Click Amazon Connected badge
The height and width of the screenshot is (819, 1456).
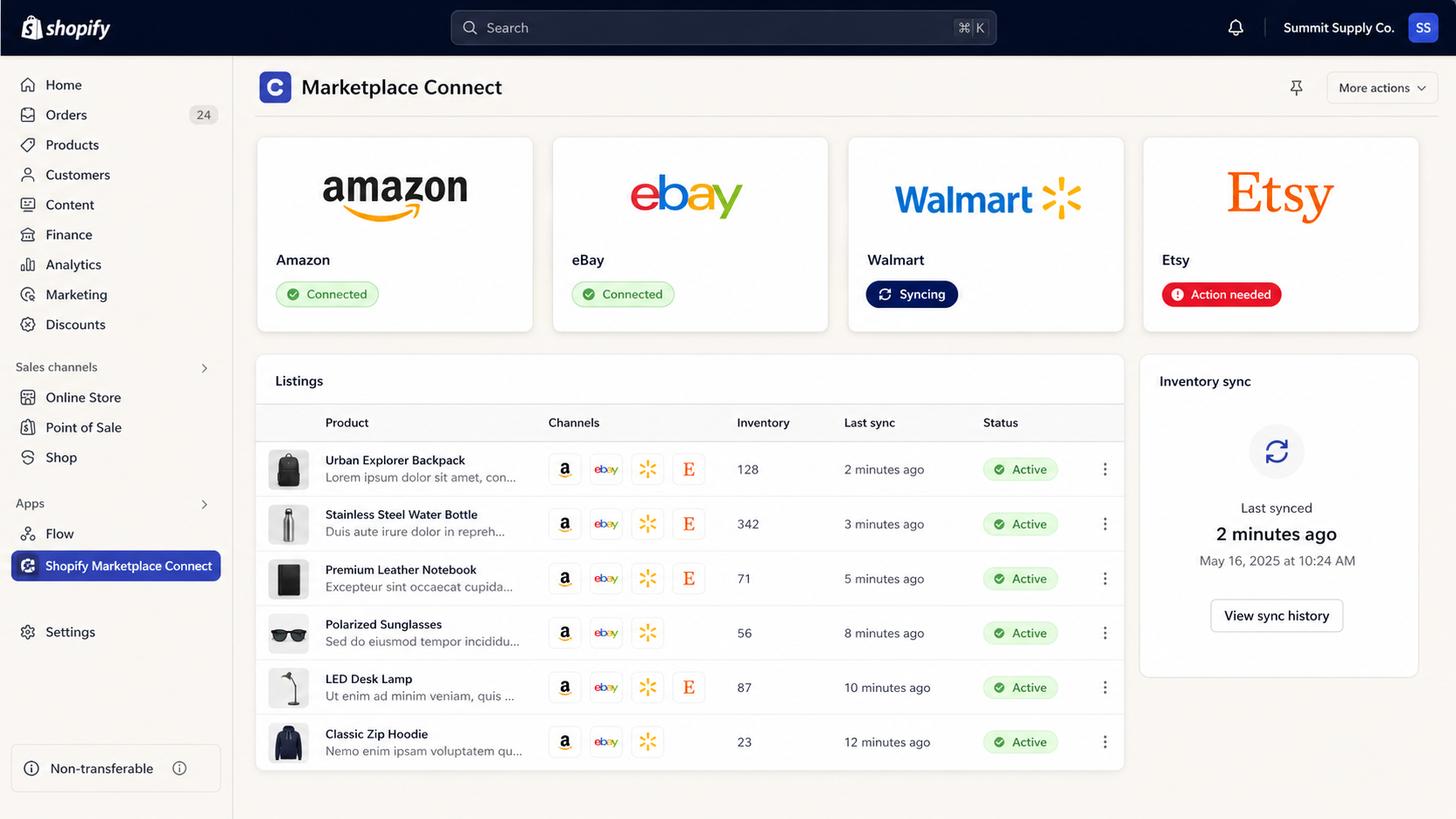point(327,294)
